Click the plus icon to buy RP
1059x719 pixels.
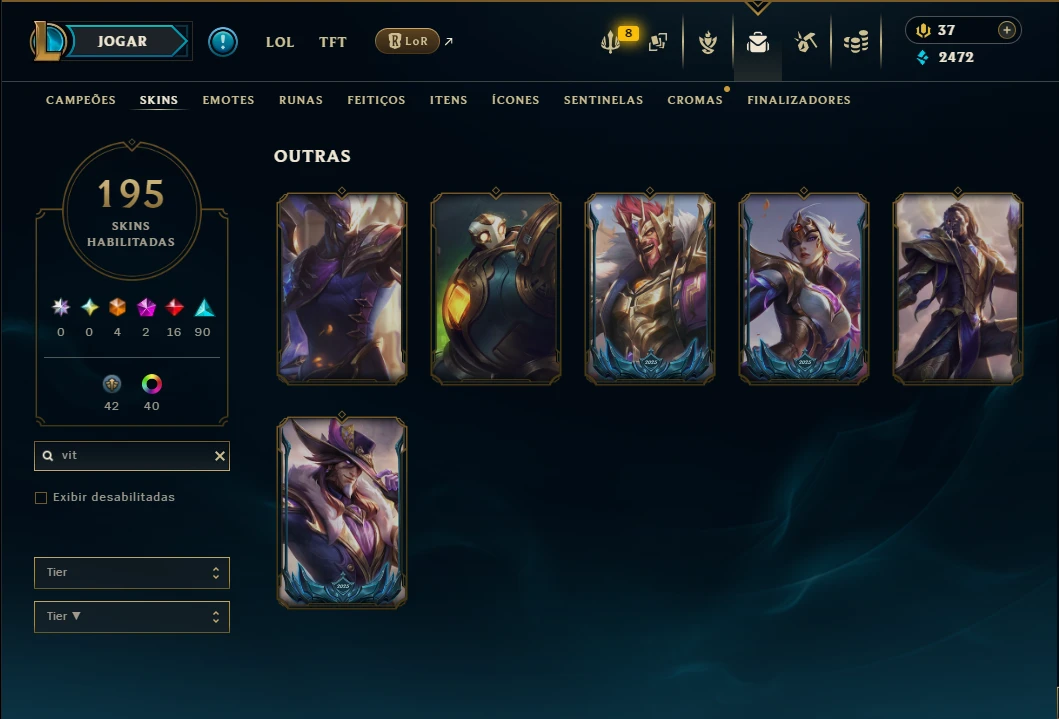pyautogui.click(x=1006, y=30)
